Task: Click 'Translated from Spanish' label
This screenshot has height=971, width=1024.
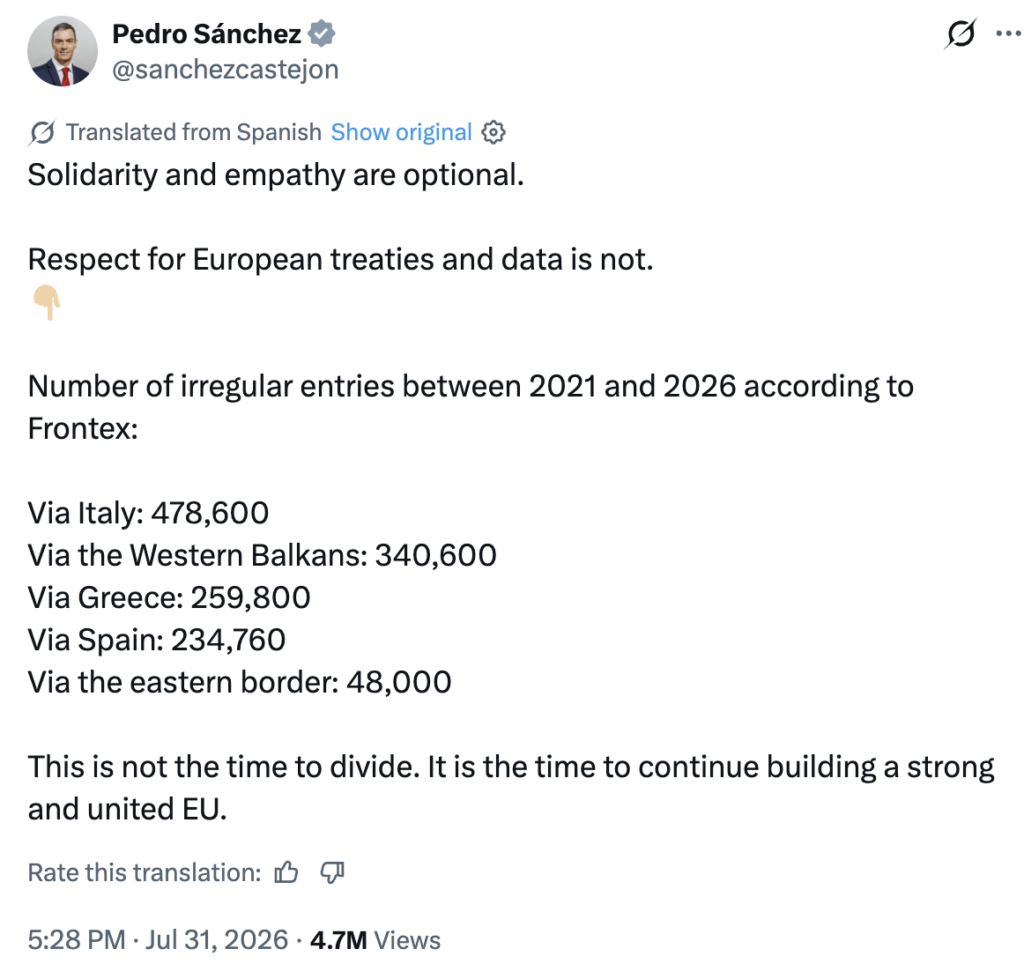Action: 193,133
